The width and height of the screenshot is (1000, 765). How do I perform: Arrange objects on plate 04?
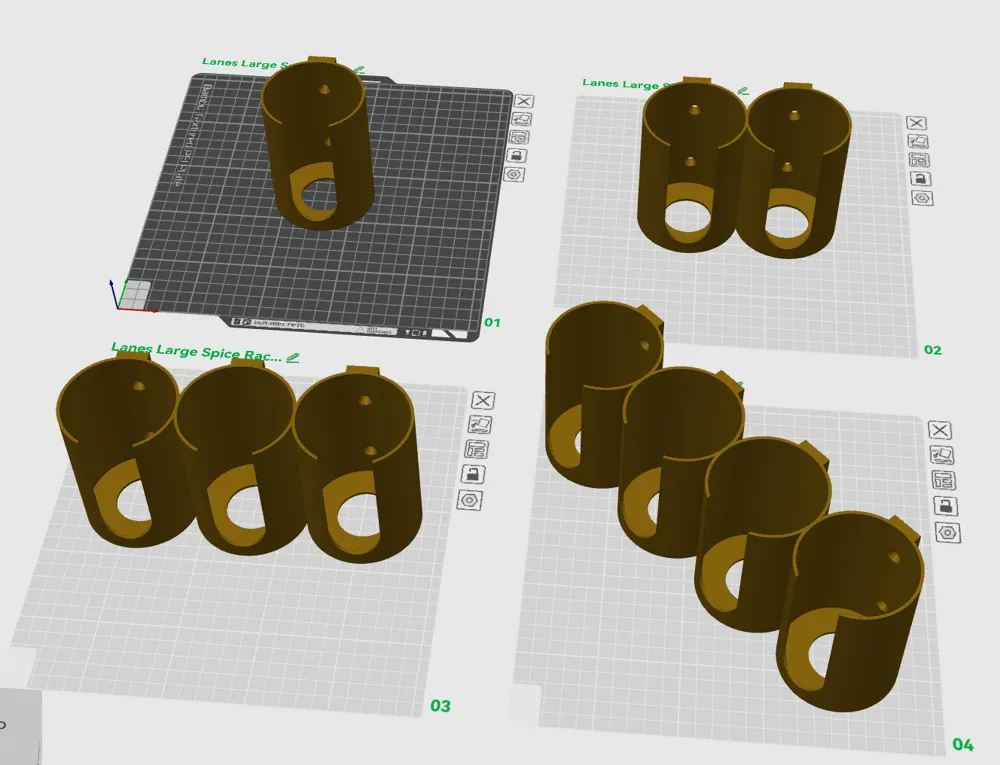943,480
